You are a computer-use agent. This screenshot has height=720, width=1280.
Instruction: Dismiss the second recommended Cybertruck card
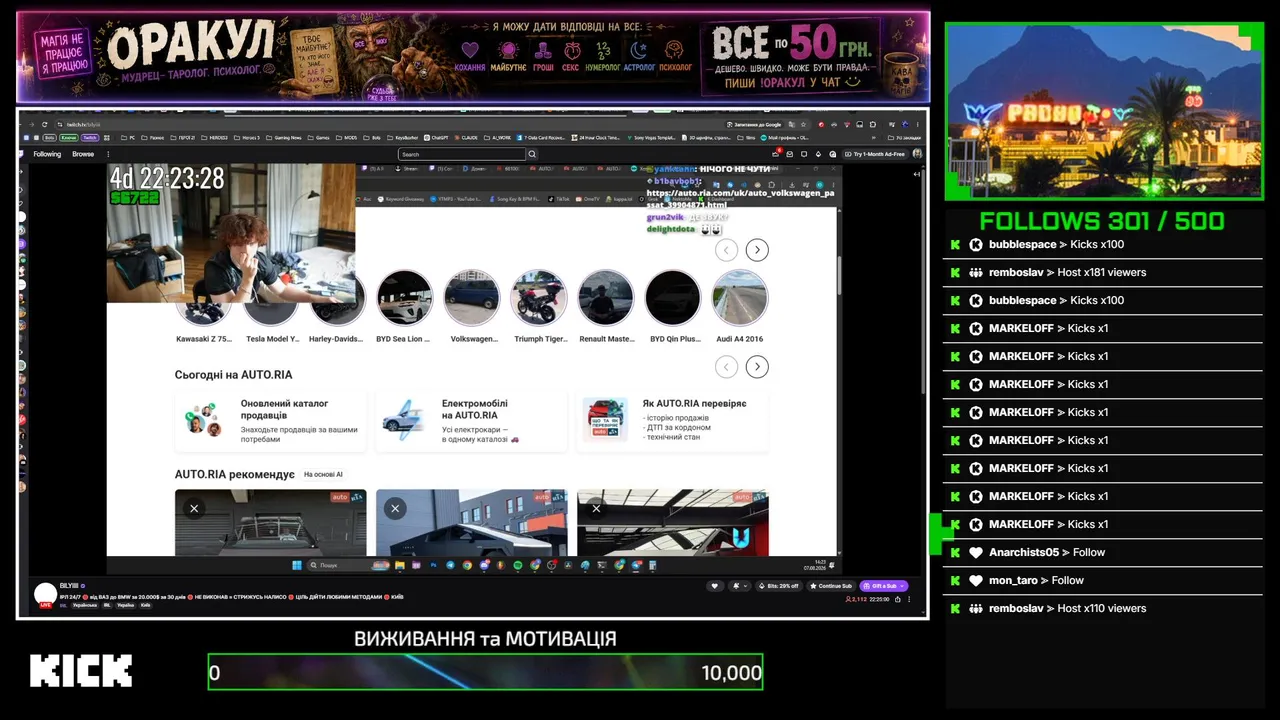click(x=395, y=509)
